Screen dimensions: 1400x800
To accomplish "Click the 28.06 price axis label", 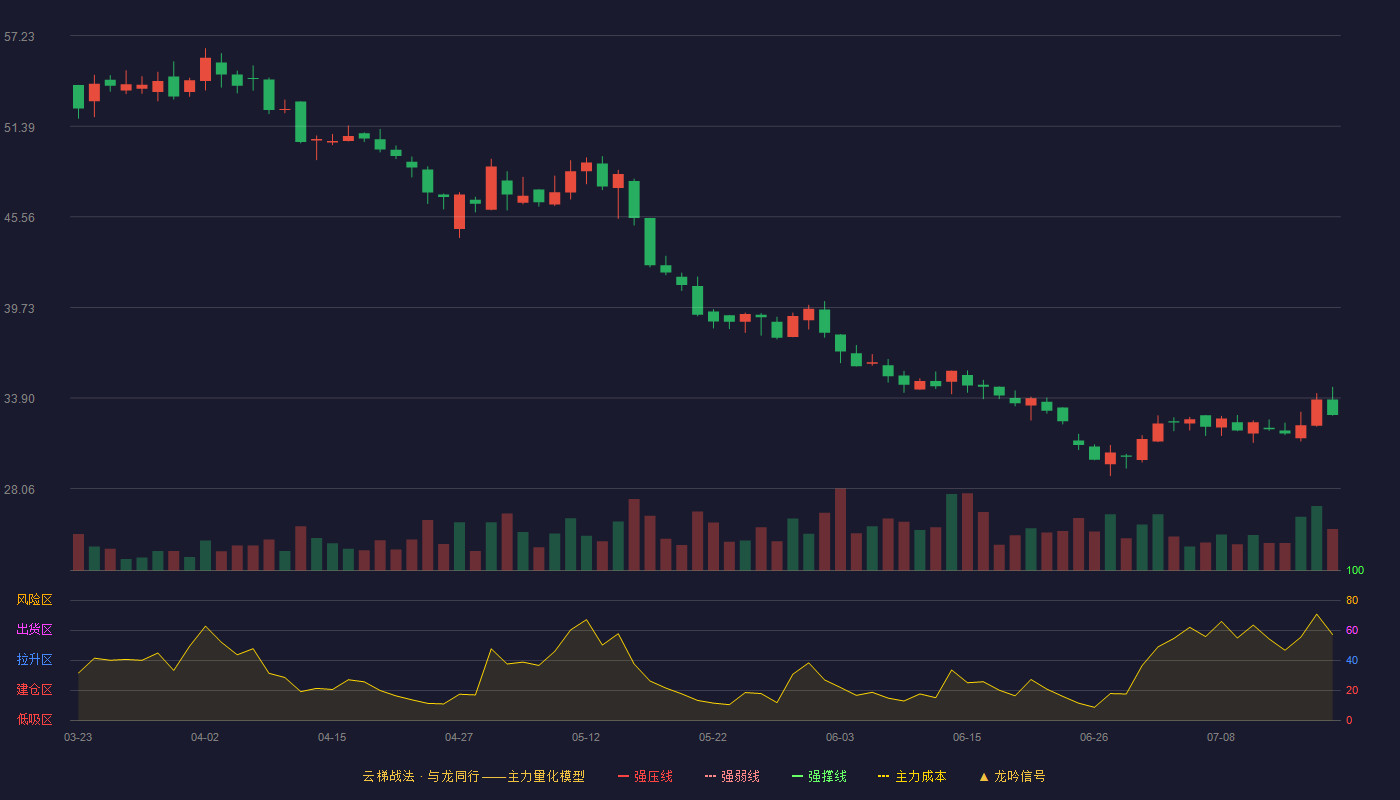I will click(19, 489).
